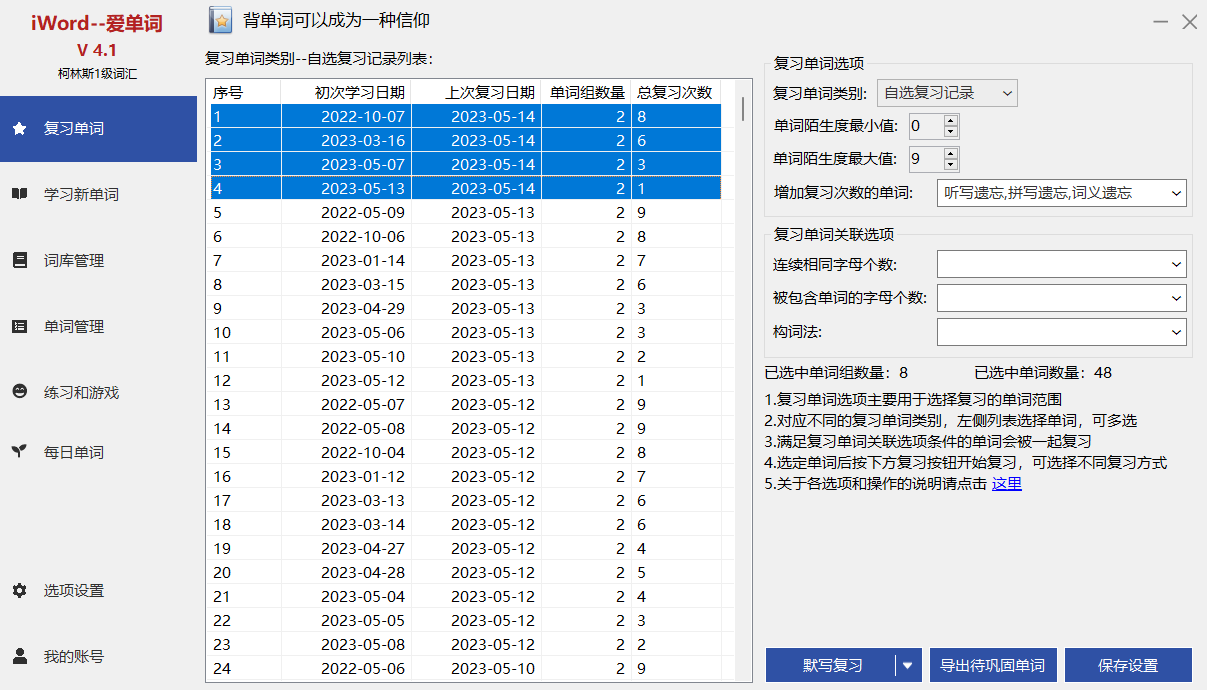Click the 导出待巩固单词 button
1207x690 pixels.
point(993,665)
